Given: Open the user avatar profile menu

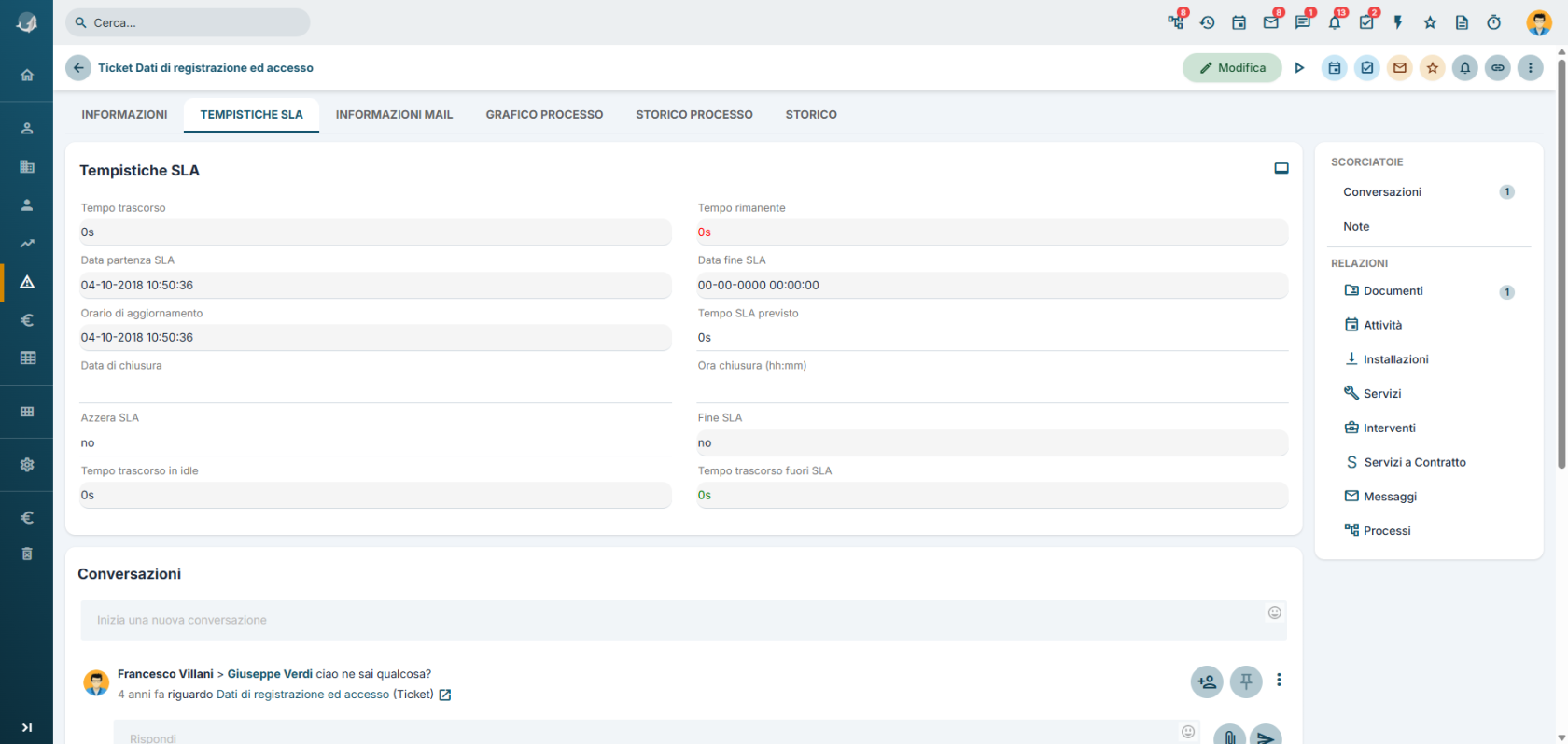Looking at the screenshot, I should 1539,22.
